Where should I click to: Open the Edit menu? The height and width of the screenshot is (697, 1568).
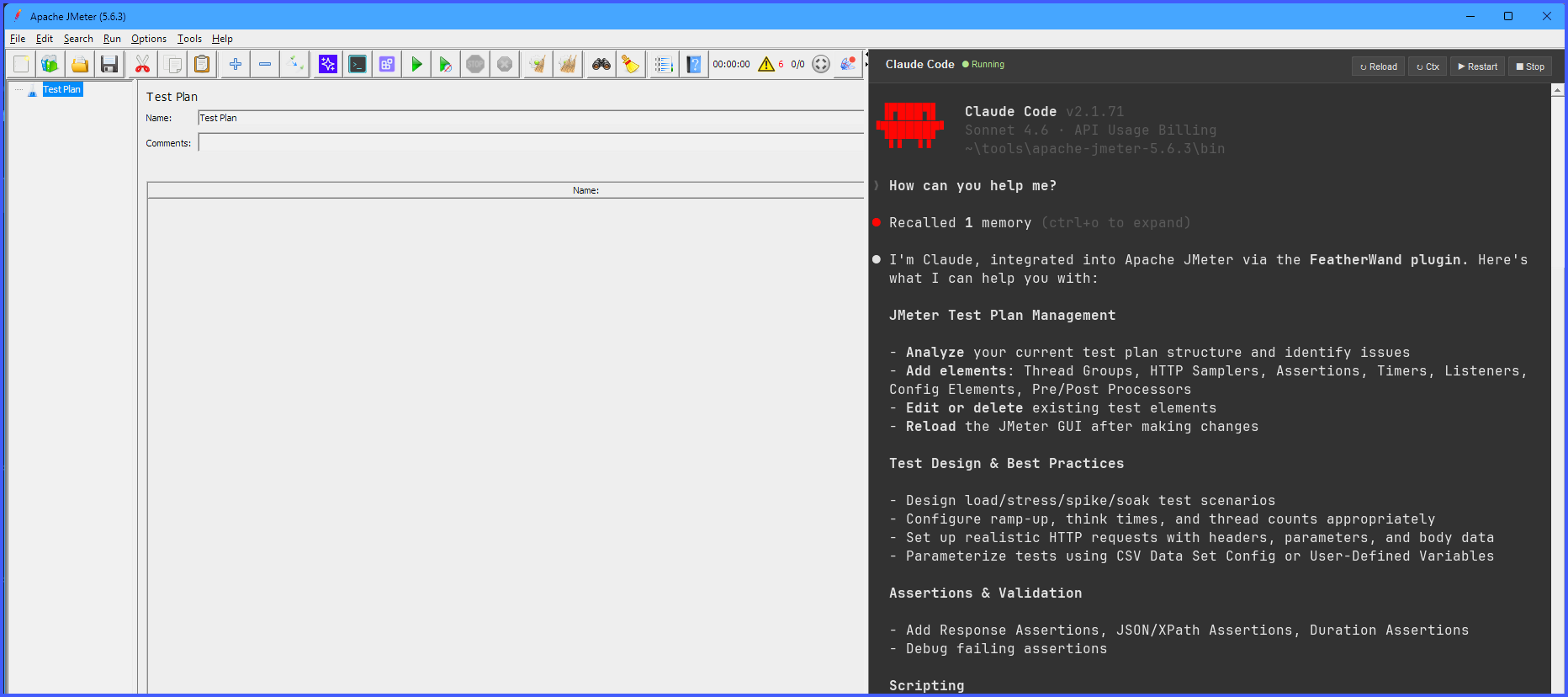pos(45,39)
